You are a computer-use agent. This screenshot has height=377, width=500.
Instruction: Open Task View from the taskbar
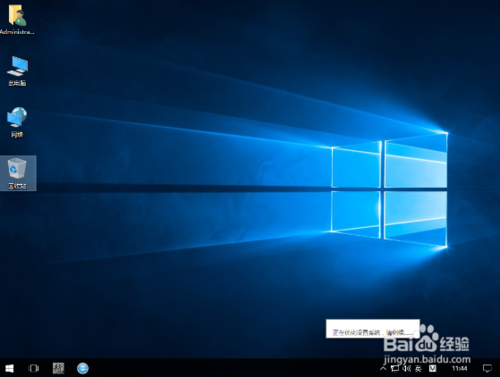(34, 368)
